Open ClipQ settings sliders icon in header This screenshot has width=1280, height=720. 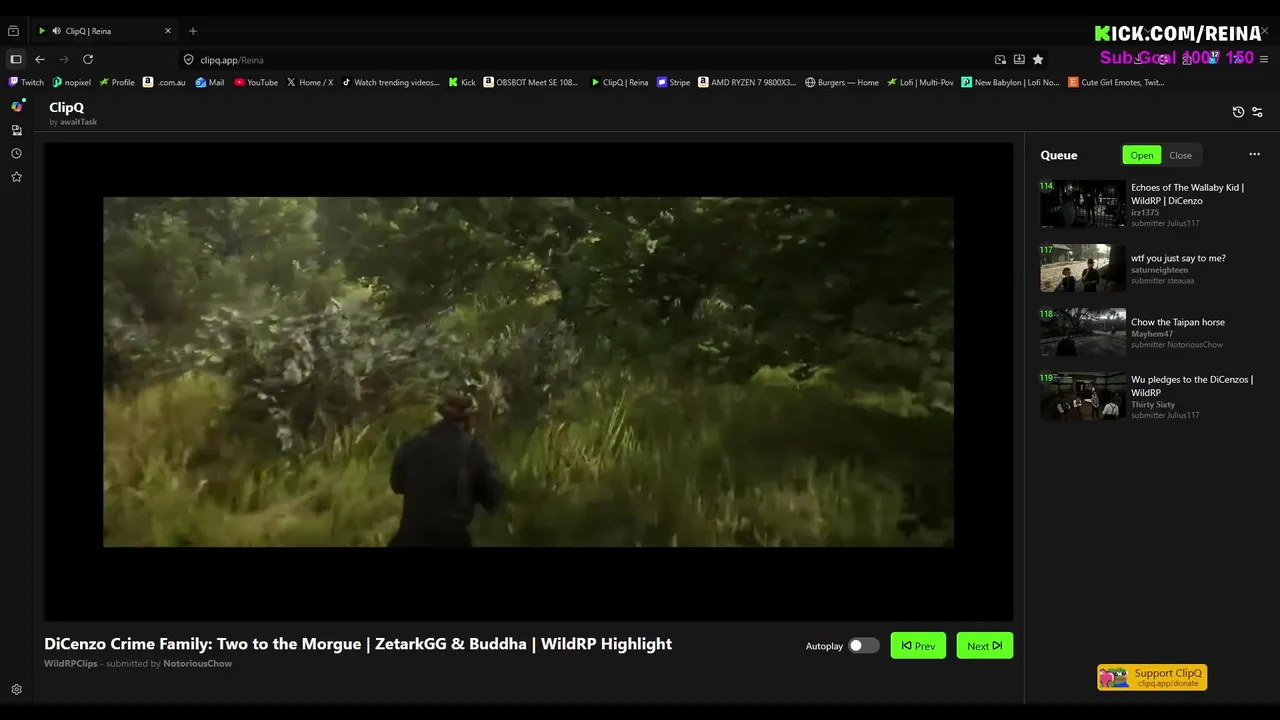click(x=1257, y=112)
